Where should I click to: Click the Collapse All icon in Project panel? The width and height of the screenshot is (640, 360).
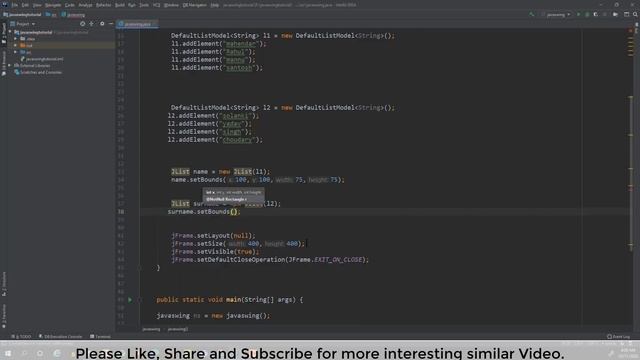click(91, 24)
